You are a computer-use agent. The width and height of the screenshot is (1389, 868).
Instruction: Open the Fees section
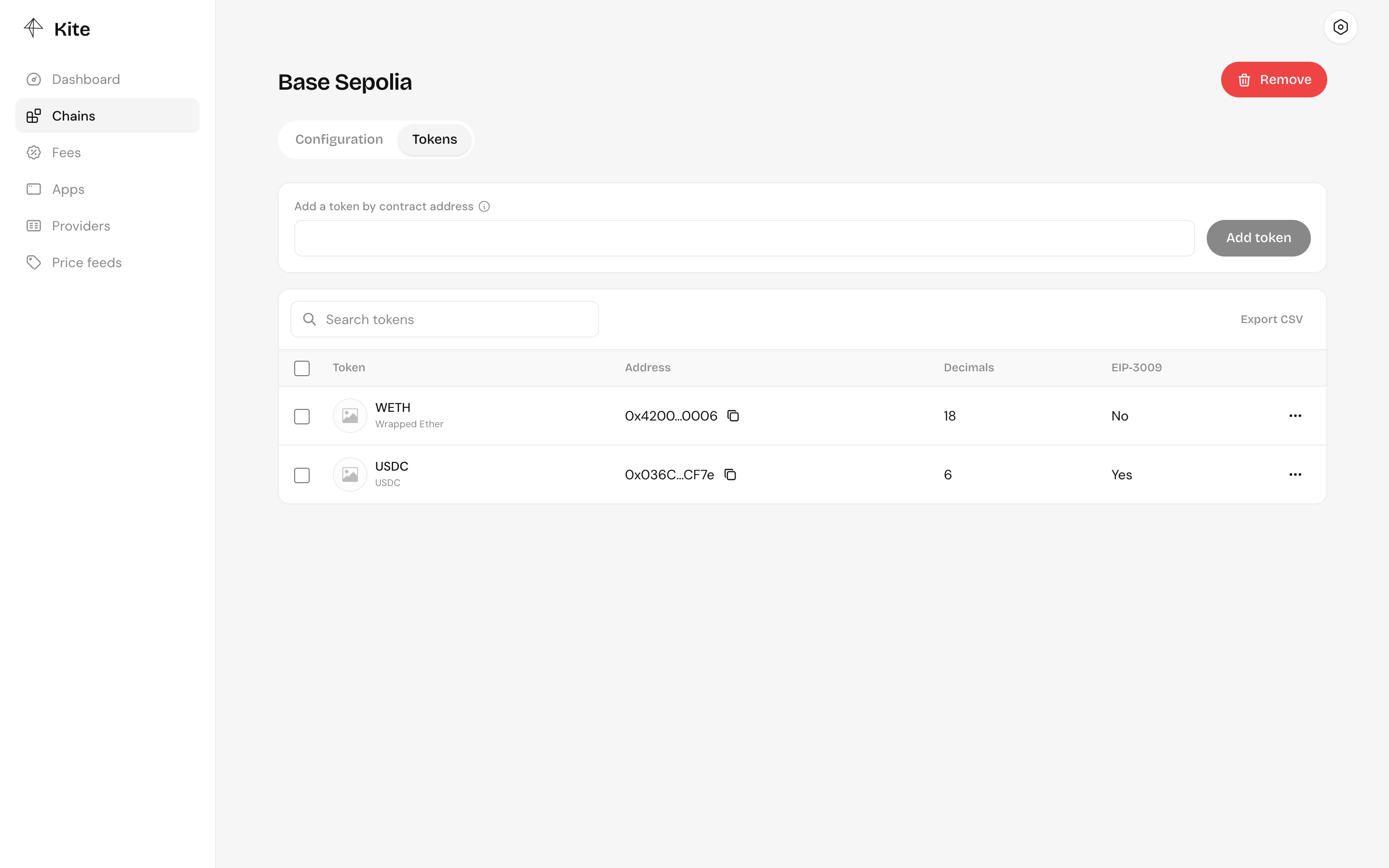(x=108, y=153)
